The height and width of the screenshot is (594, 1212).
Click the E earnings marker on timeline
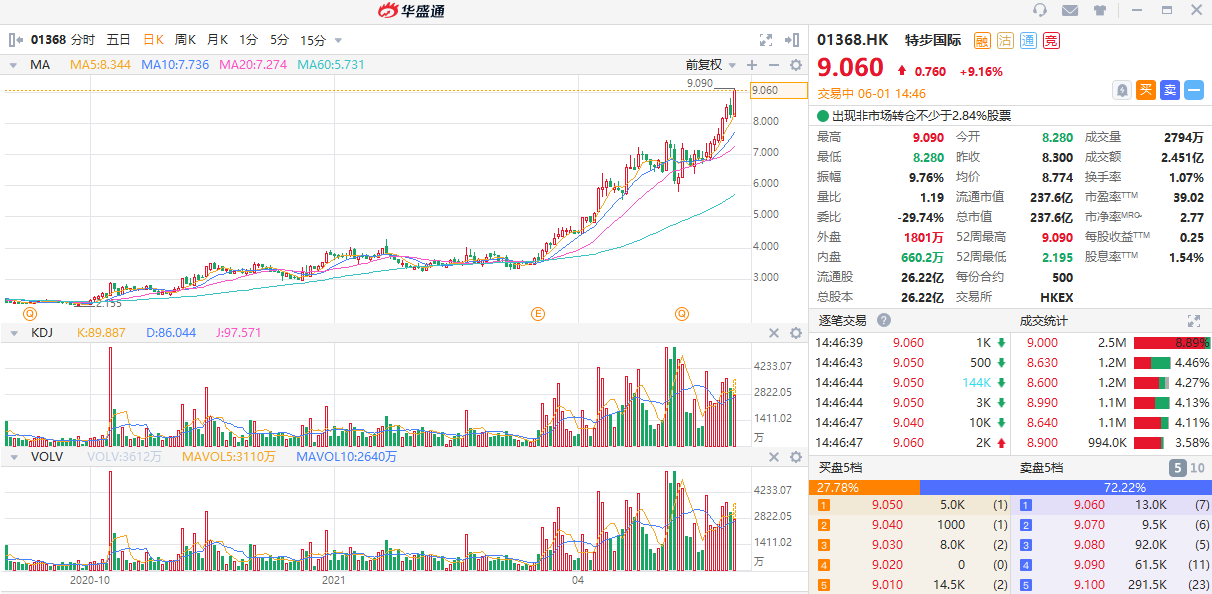(538, 314)
